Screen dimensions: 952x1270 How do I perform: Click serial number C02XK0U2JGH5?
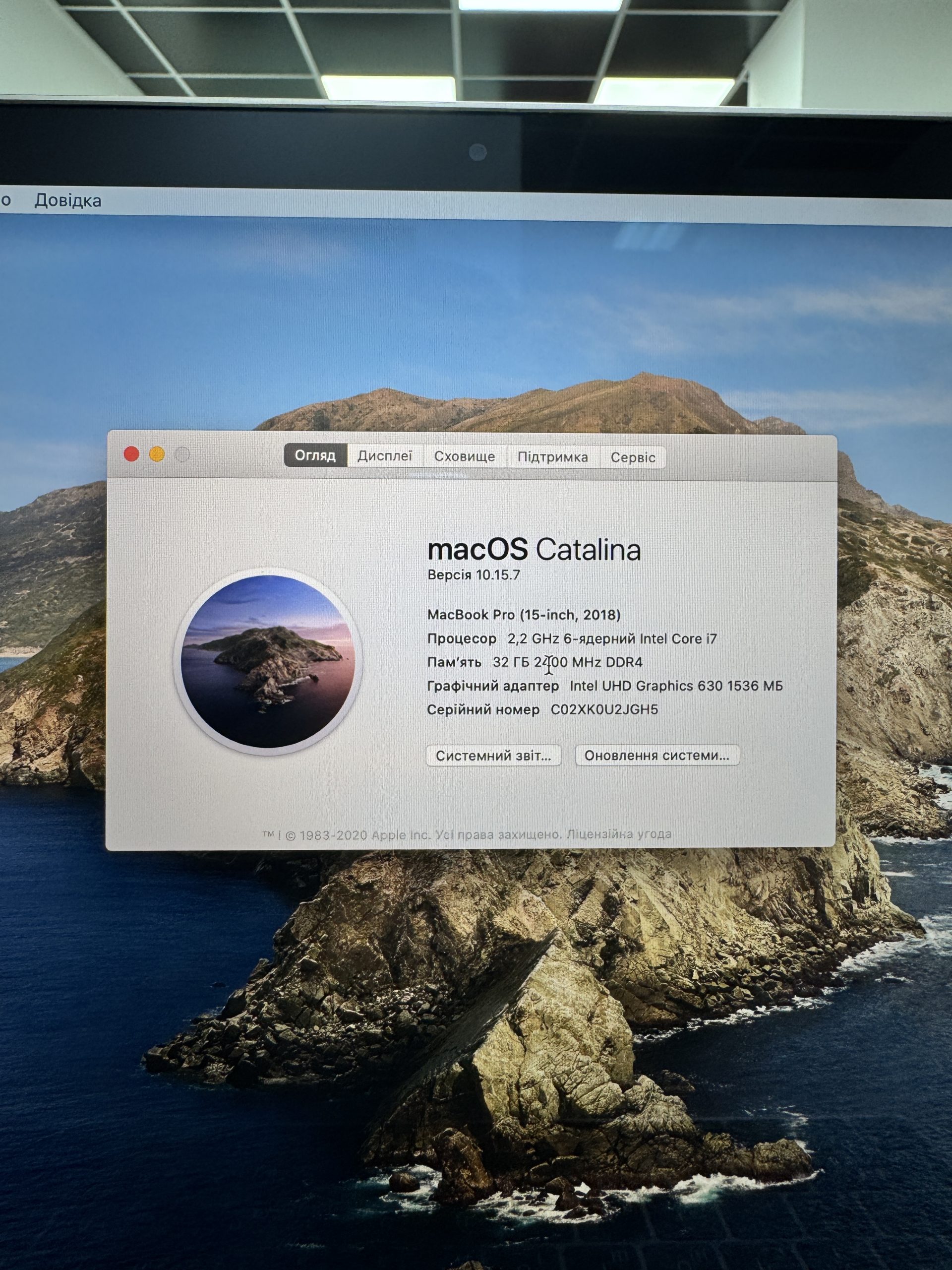[x=604, y=709]
